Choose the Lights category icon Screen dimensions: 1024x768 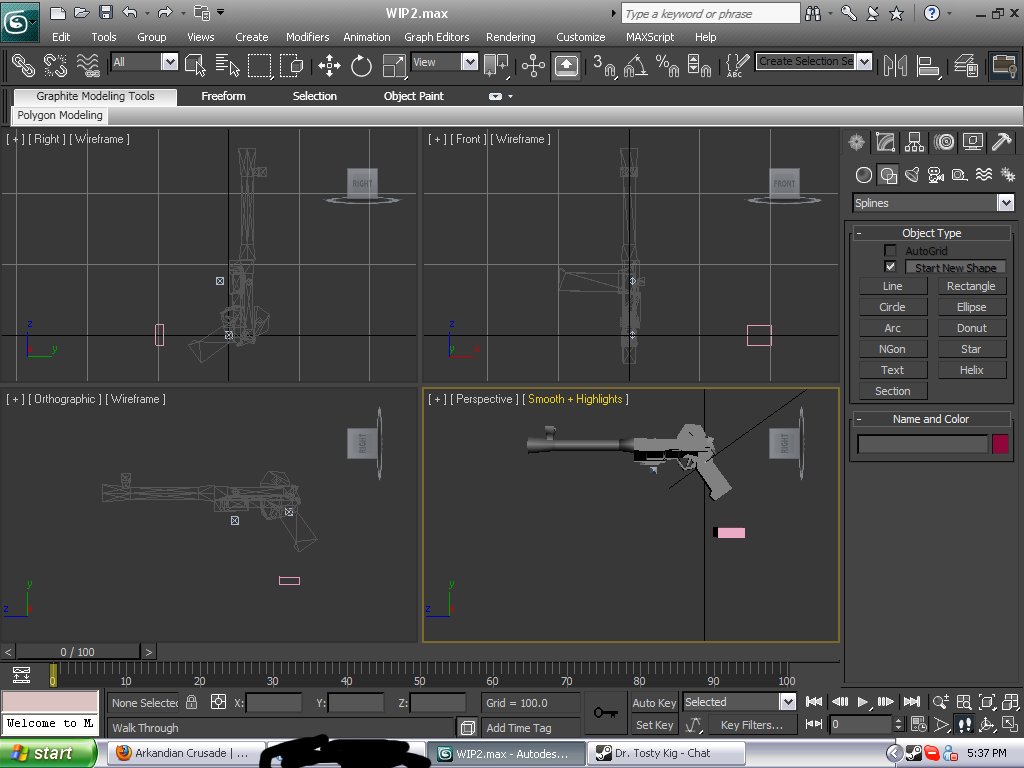(912, 175)
